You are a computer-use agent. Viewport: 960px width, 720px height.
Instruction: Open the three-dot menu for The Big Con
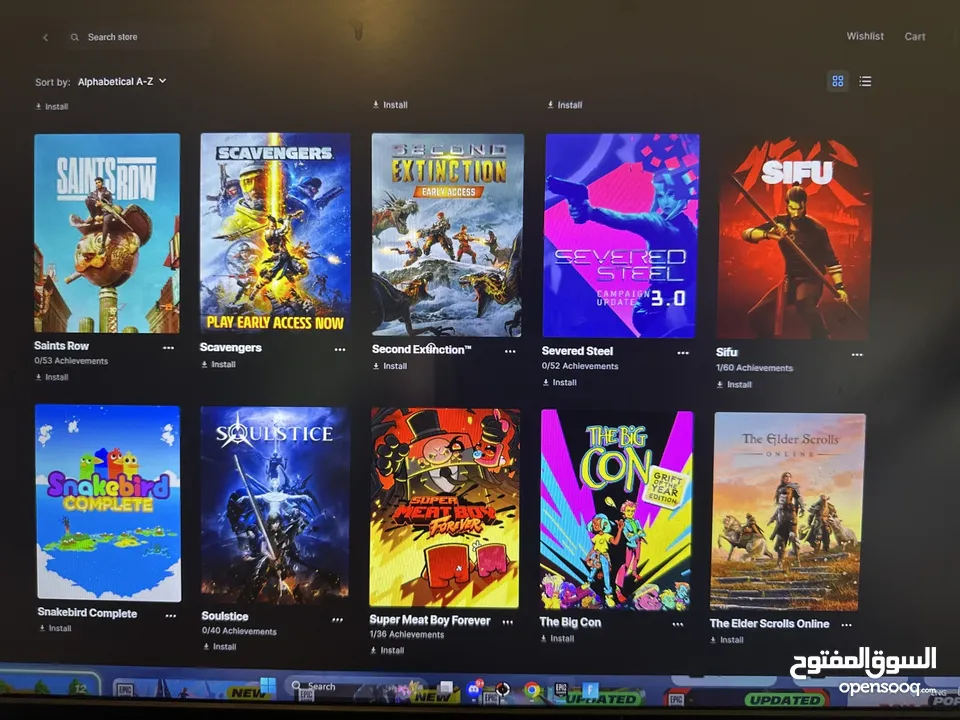tap(678, 624)
